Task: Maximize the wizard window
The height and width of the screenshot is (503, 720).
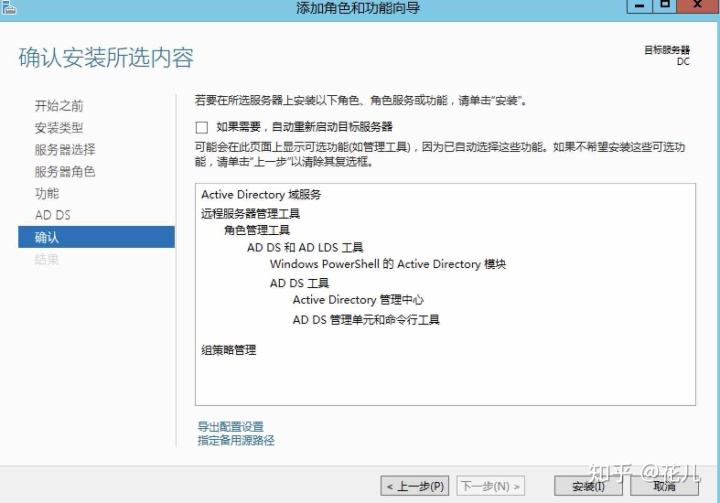Action: [664, 6]
